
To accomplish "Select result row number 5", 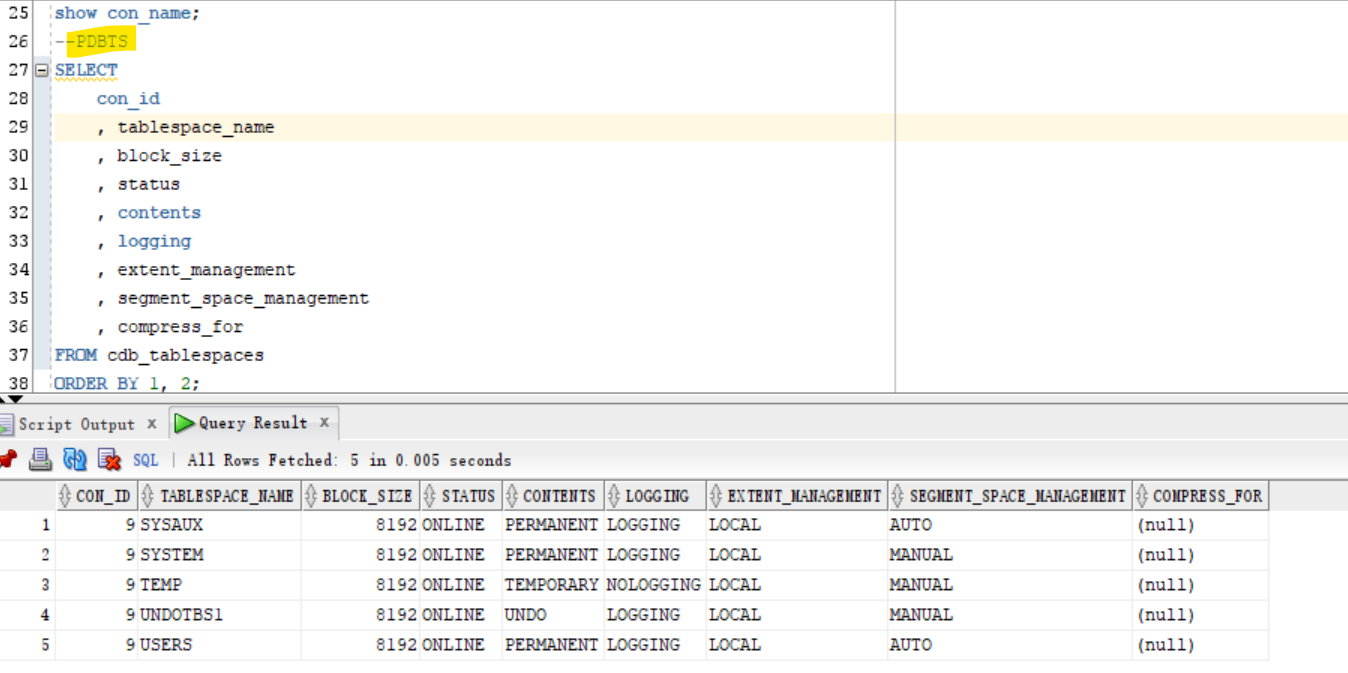I will tap(27, 645).
